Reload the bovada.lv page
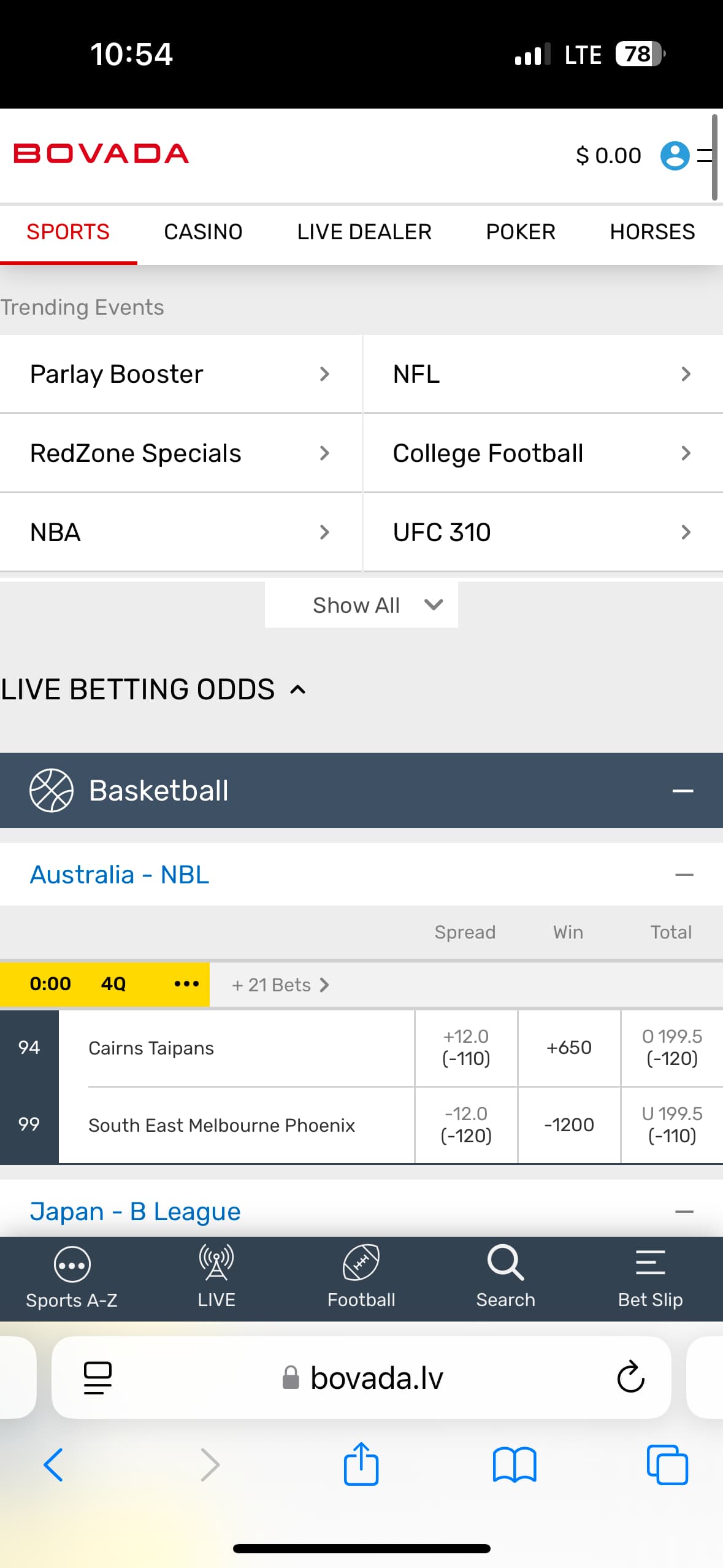723x1568 pixels. (630, 1377)
